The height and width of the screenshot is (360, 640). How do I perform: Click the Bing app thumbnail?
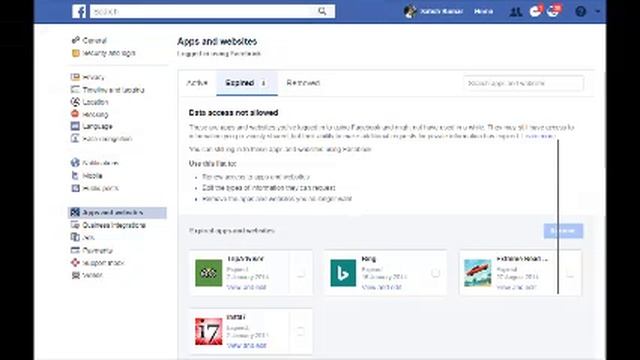[343, 273]
